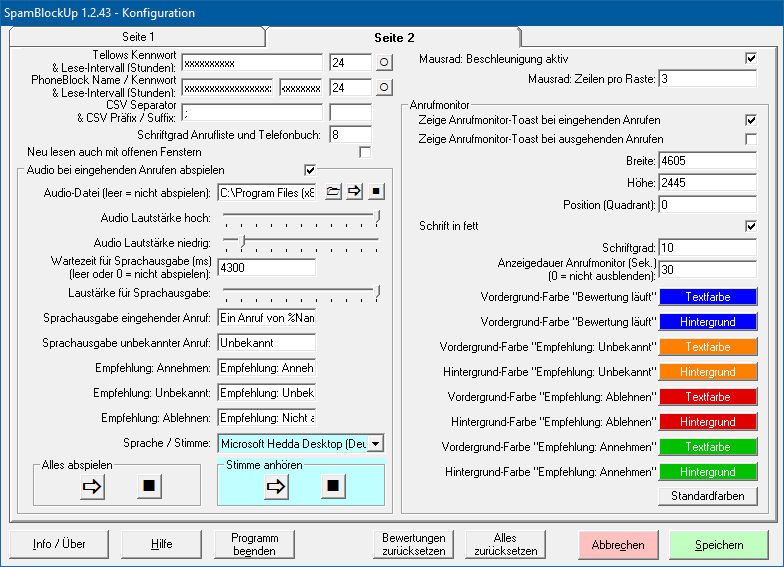Pick orange Textfarbe for Empfehlung Unbekannt
Image resolution: width=784 pixels, height=567 pixels.
coord(708,347)
